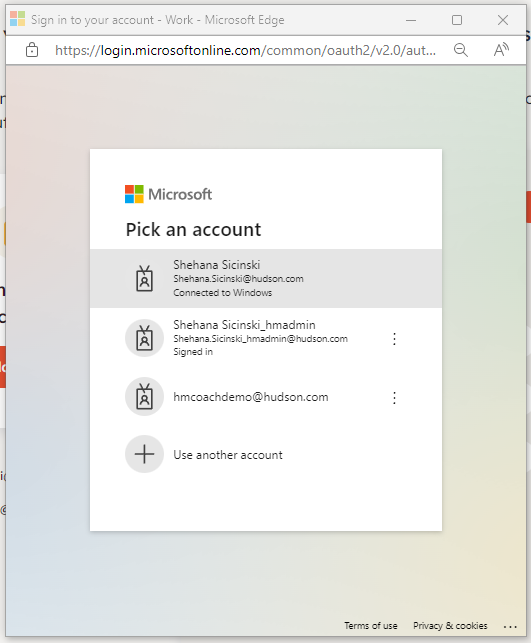This screenshot has height=643, width=531.
Task: Click the lock icon in address bar
Action: click(x=32, y=50)
